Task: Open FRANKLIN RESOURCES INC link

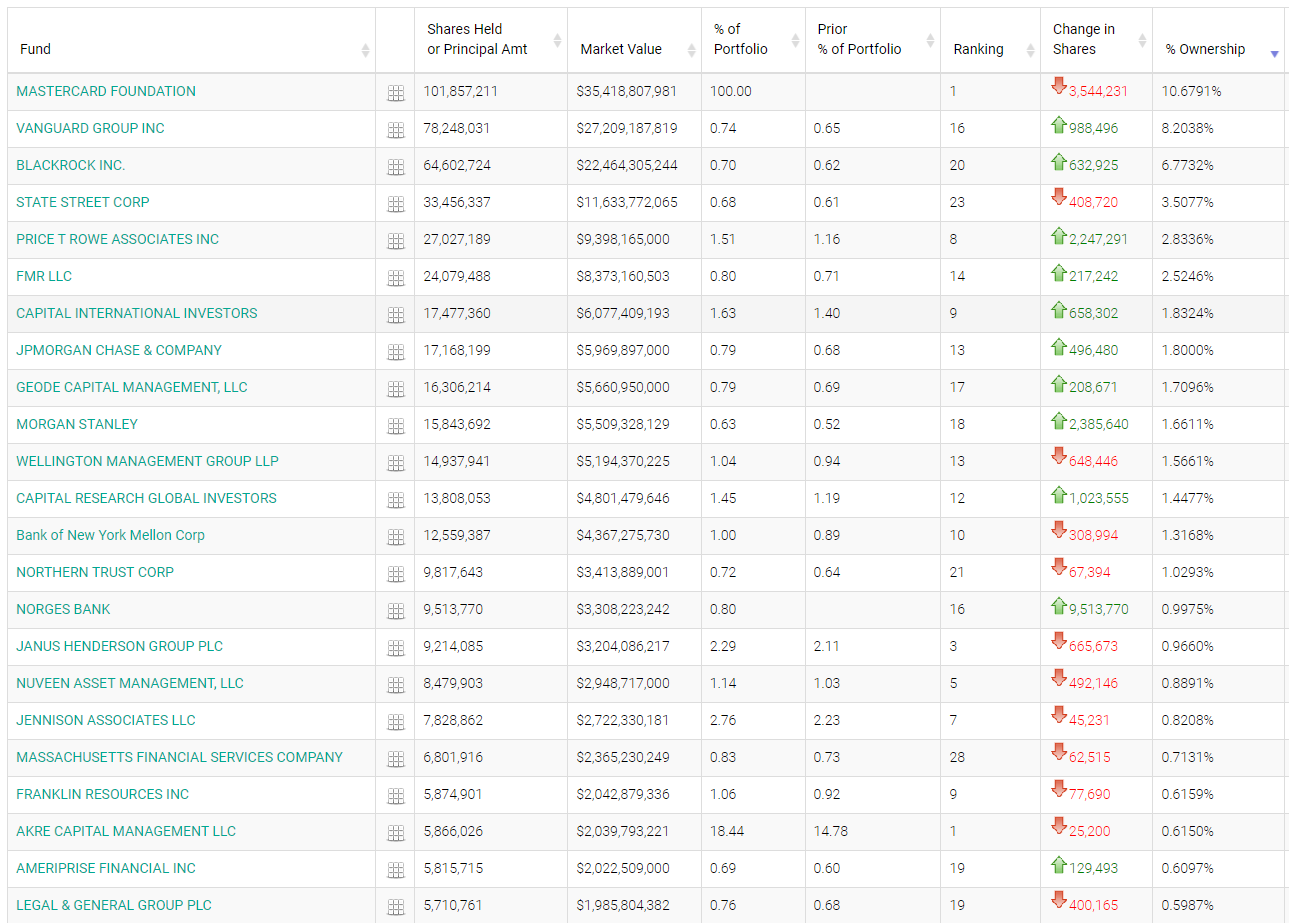Action: point(102,794)
